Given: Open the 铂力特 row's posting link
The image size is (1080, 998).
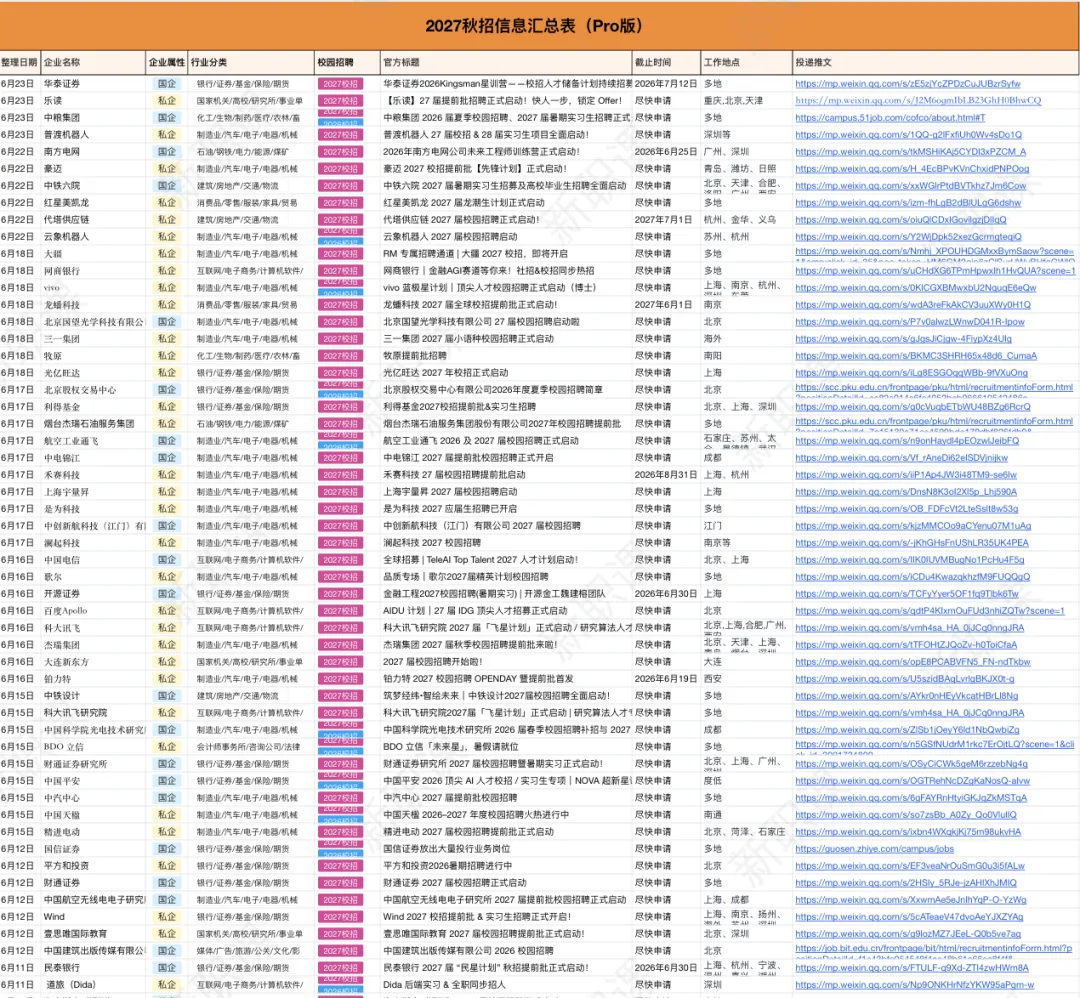Looking at the screenshot, I should 904,679.
